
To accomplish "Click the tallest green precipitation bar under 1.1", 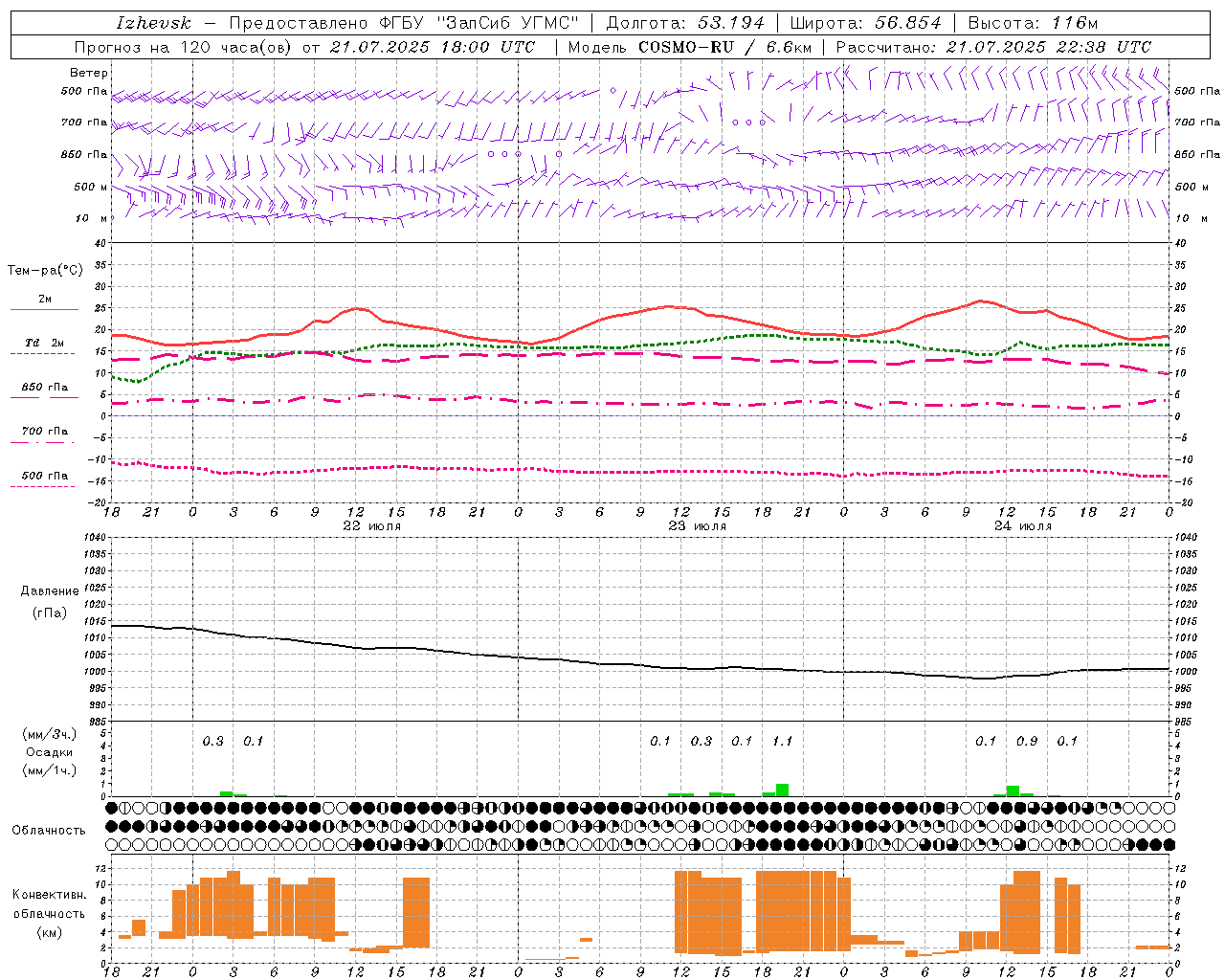I will (x=783, y=791).
